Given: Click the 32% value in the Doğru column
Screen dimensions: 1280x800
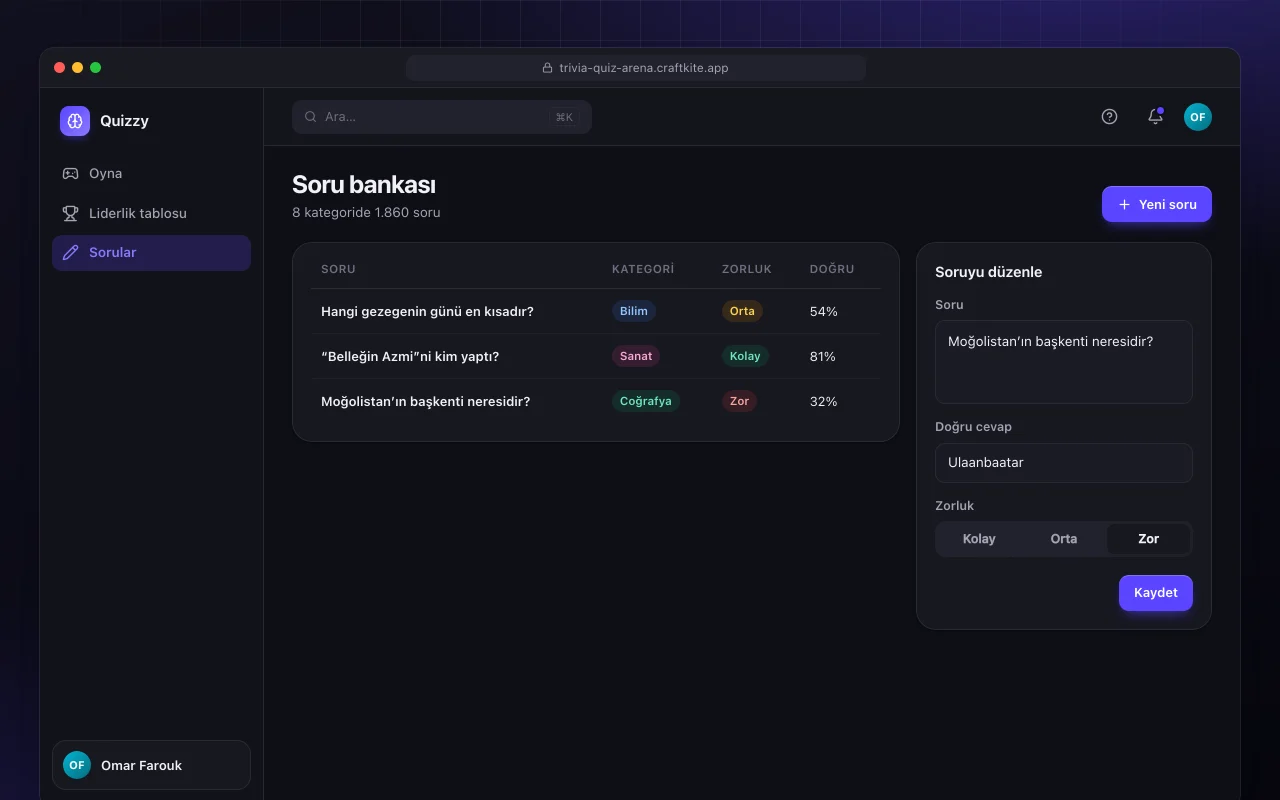Looking at the screenshot, I should tap(823, 401).
